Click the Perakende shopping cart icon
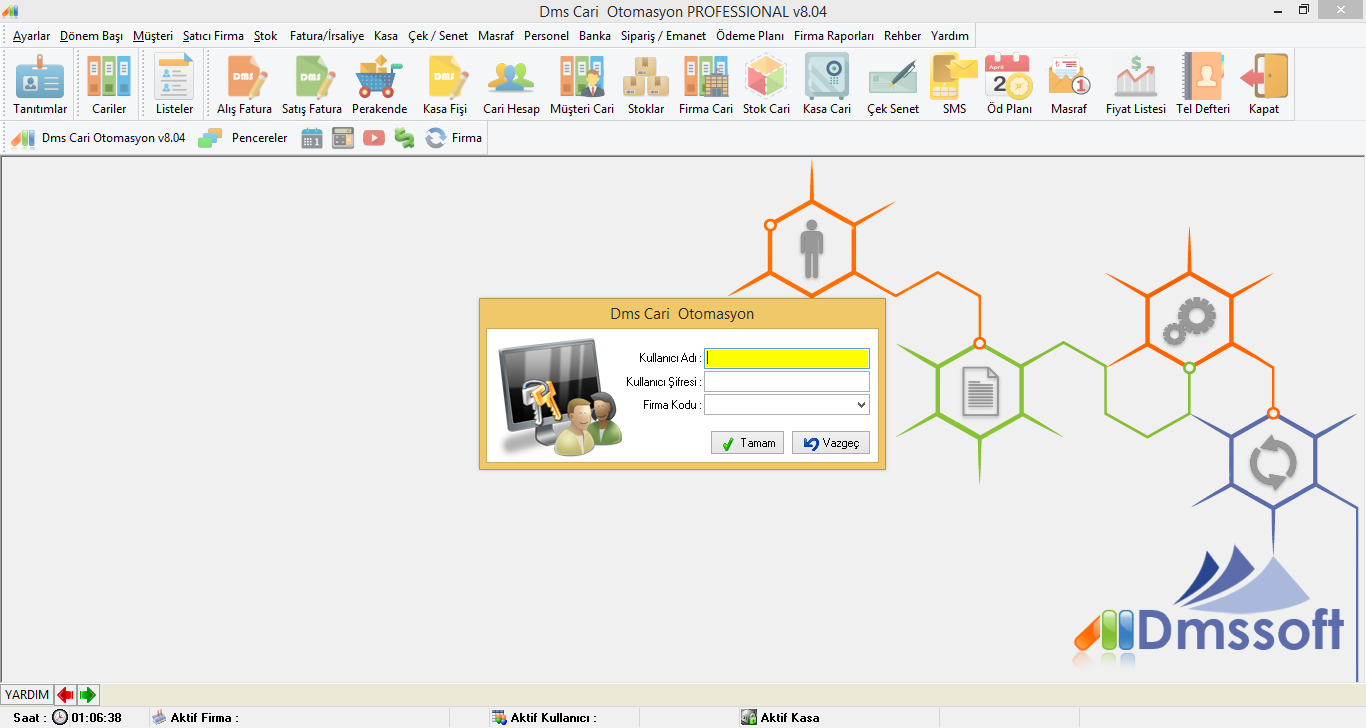The height and width of the screenshot is (728, 1366). pos(379,77)
